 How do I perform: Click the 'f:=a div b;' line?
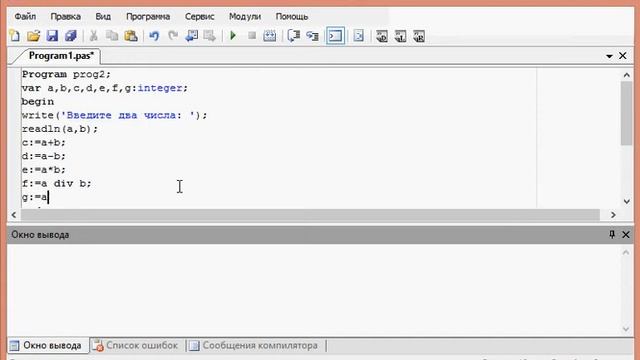[x=56, y=183]
